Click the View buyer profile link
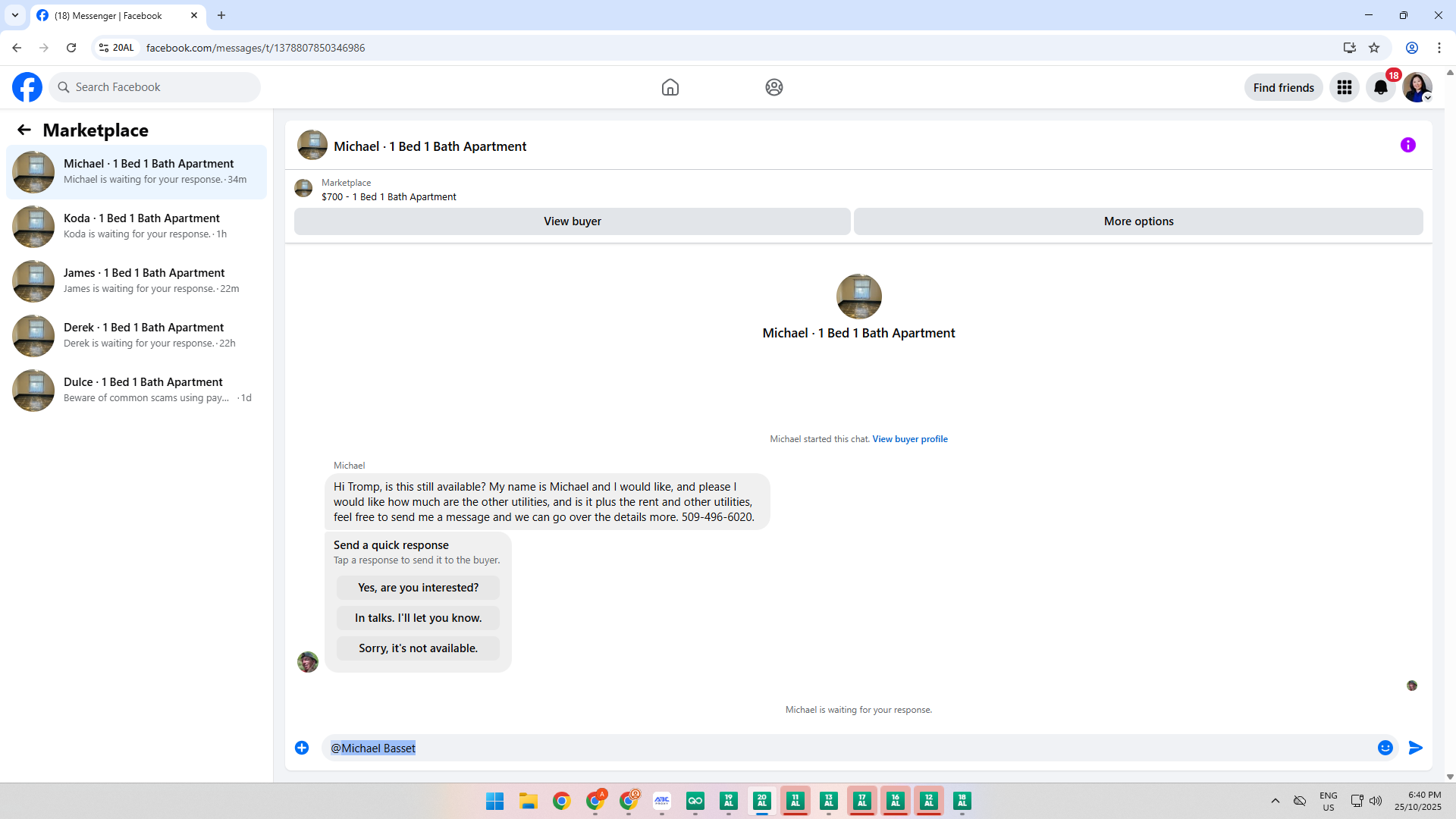Image resolution: width=1456 pixels, height=819 pixels. click(x=909, y=439)
